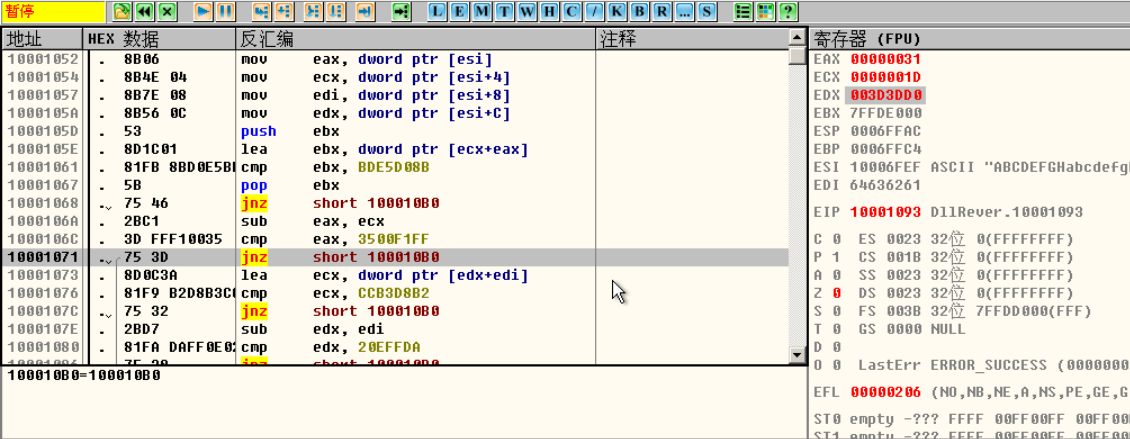The height and width of the screenshot is (439, 1130).
Task: Select EFL register value 00000206
Action: (886, 393)
